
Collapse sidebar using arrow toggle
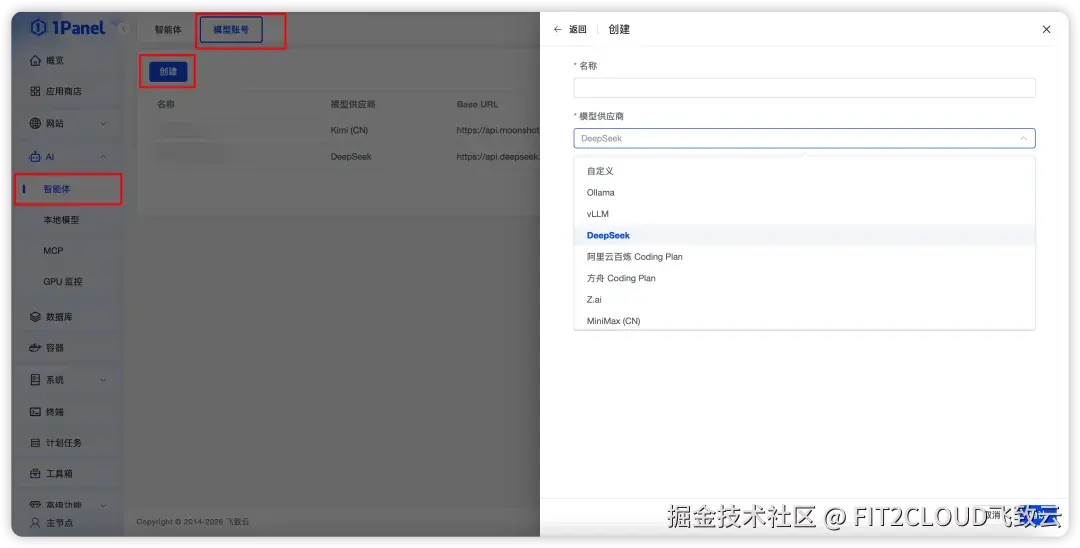(x=123, y=29)
